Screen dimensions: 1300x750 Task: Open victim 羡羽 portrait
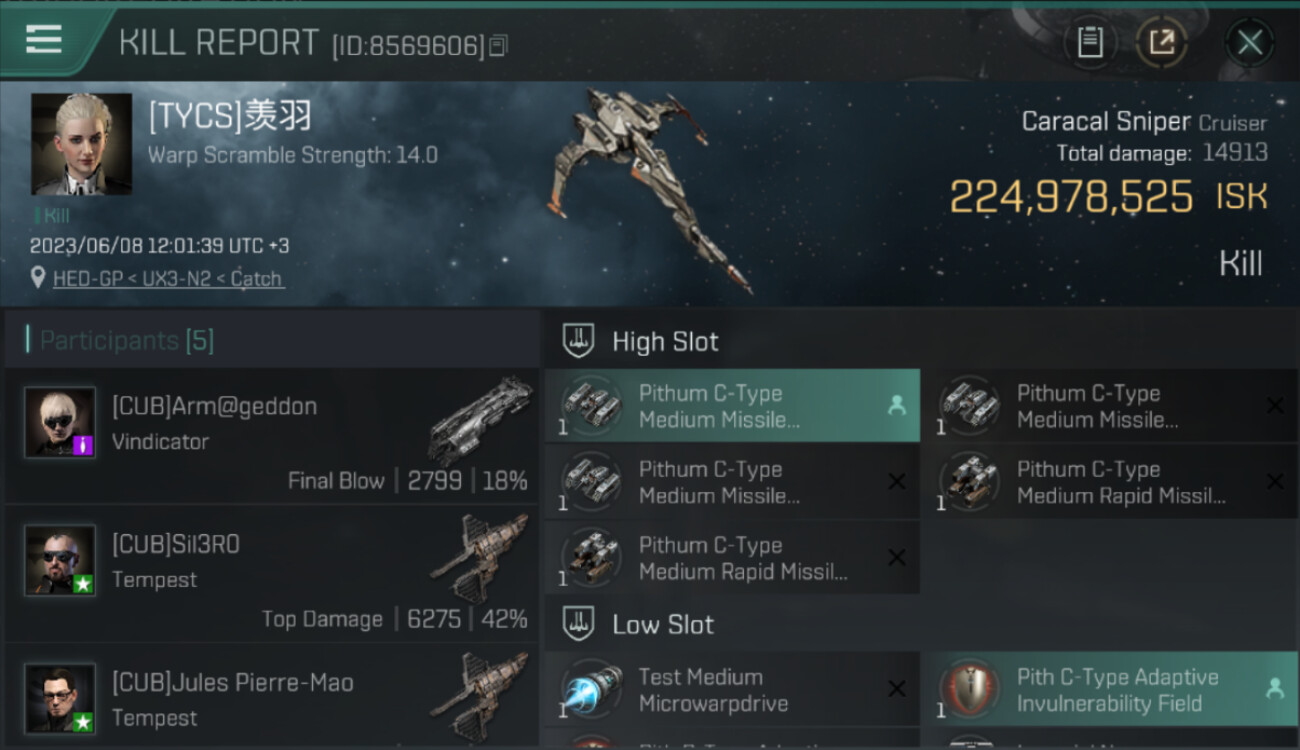(x=81, y=144)
